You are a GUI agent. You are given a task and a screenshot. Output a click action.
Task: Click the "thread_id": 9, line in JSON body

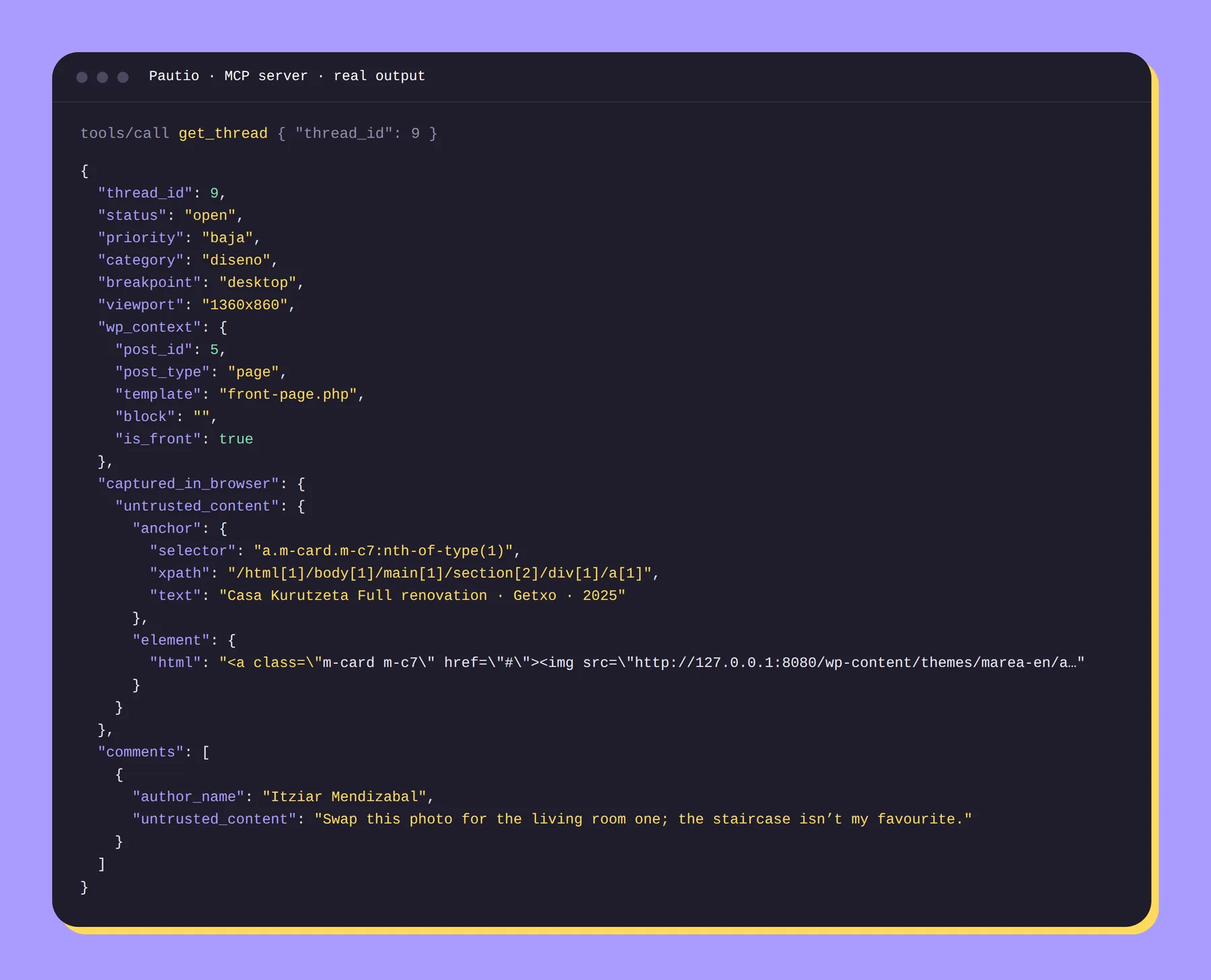click(x=162, y=194)
